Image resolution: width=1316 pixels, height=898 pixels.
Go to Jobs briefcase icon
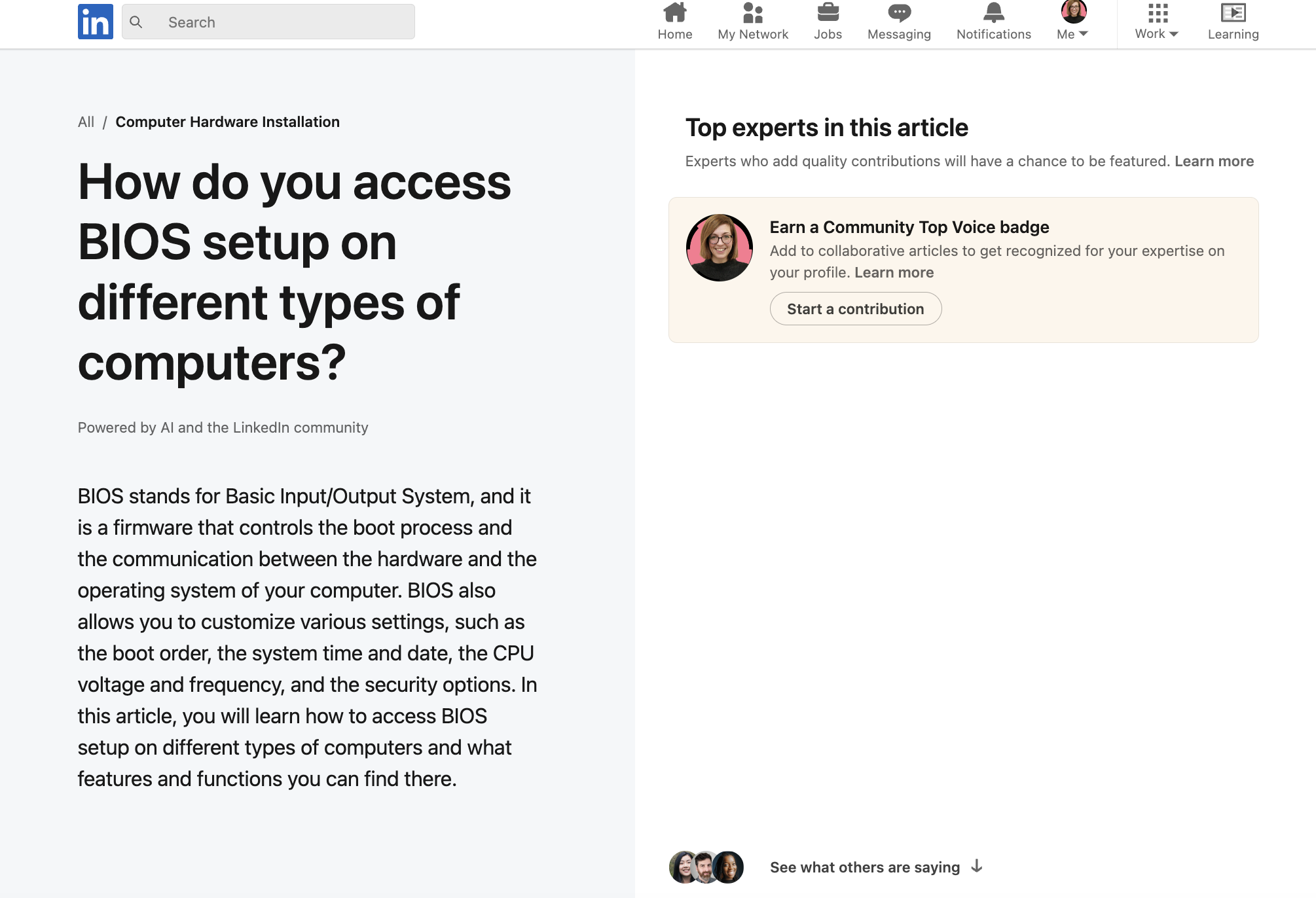828,13
